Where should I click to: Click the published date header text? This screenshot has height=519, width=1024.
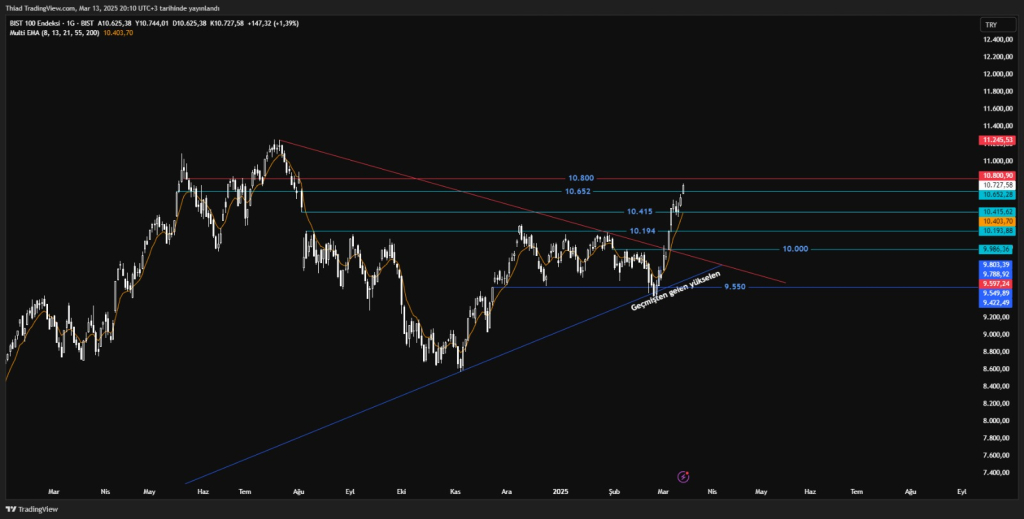click(x=111, y=8)
